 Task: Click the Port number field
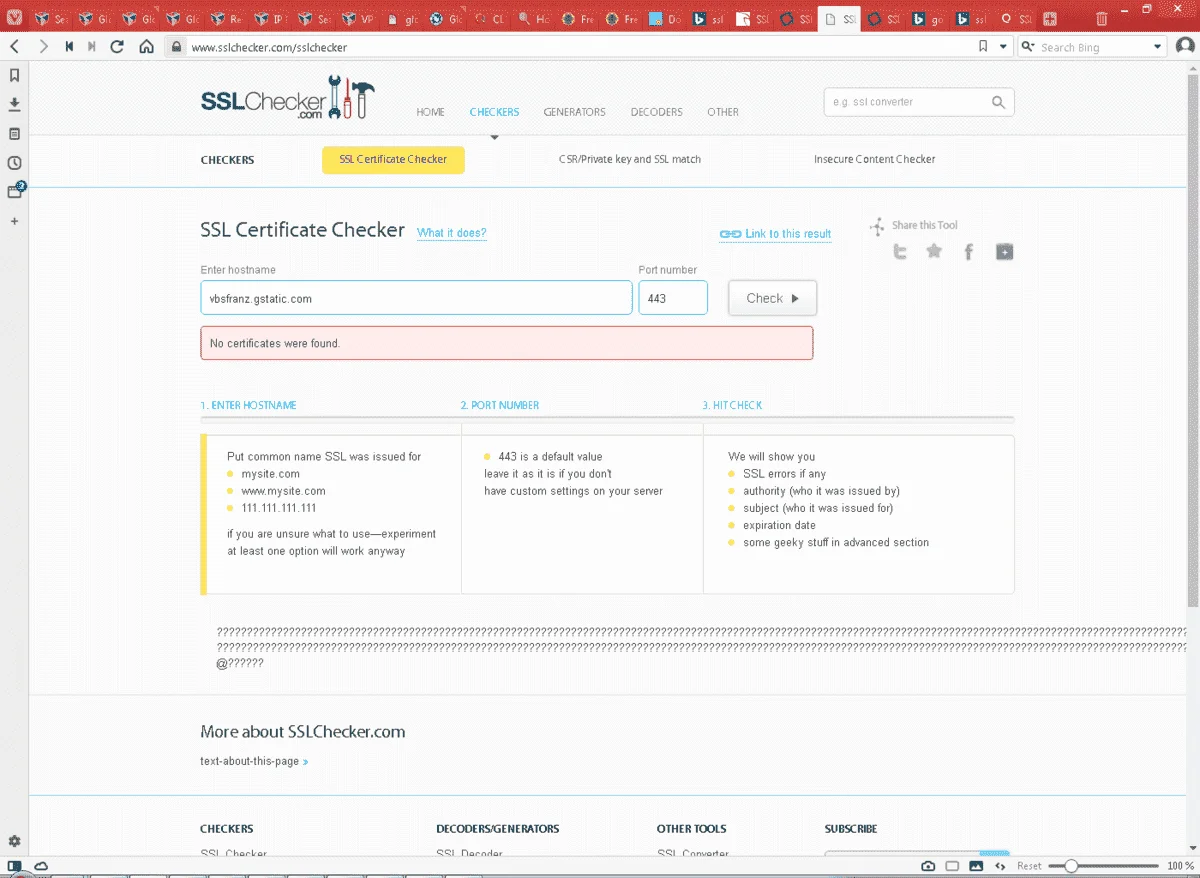[x=673, y=298]
